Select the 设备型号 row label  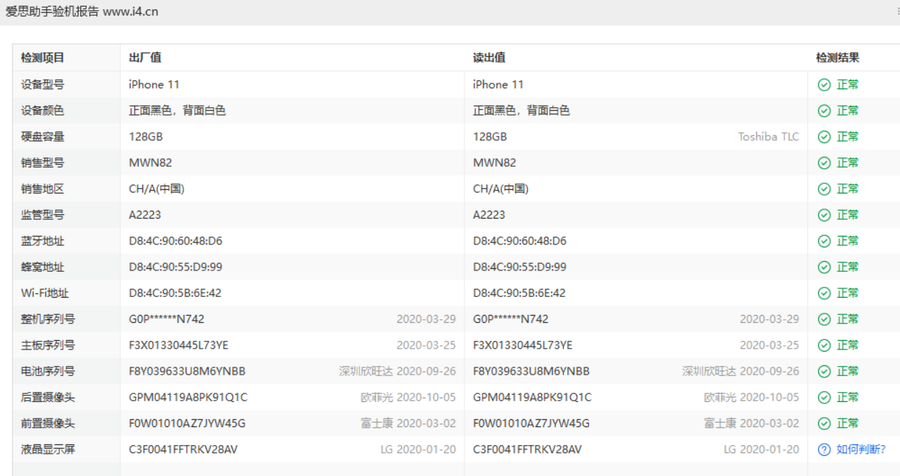point(42,84)
